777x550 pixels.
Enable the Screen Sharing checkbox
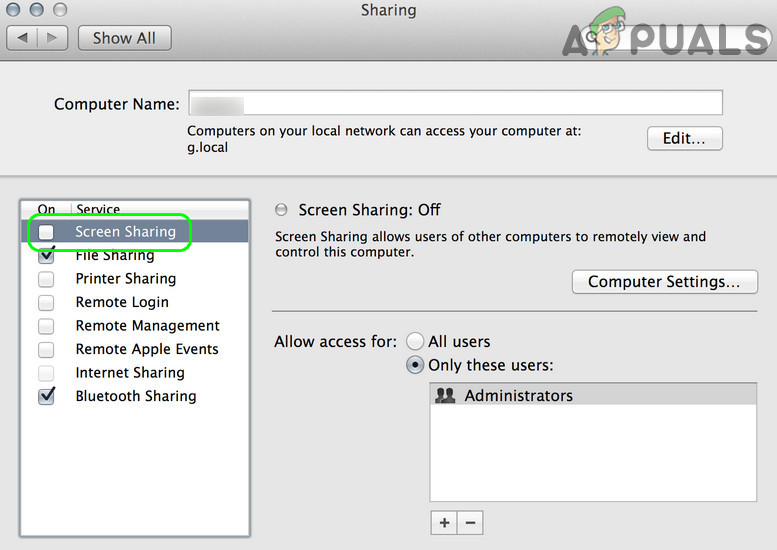coord(46,232)
